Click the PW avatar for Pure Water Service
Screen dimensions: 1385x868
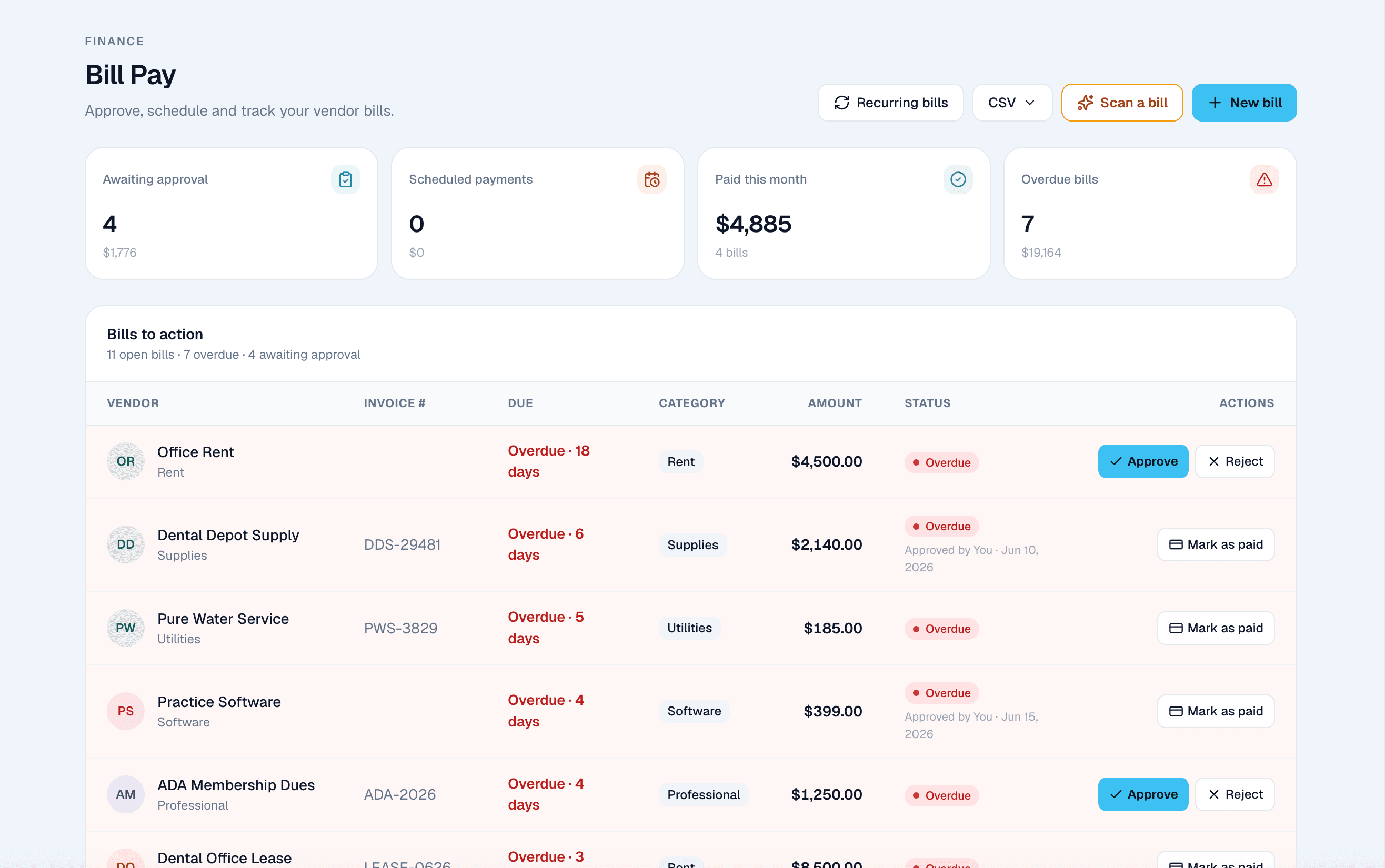click(126, 628)
